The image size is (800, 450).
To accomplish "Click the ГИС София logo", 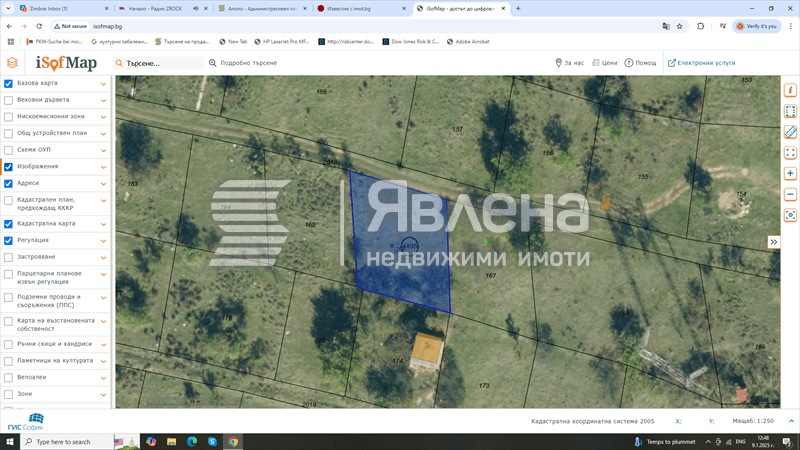I will (26, 422).
